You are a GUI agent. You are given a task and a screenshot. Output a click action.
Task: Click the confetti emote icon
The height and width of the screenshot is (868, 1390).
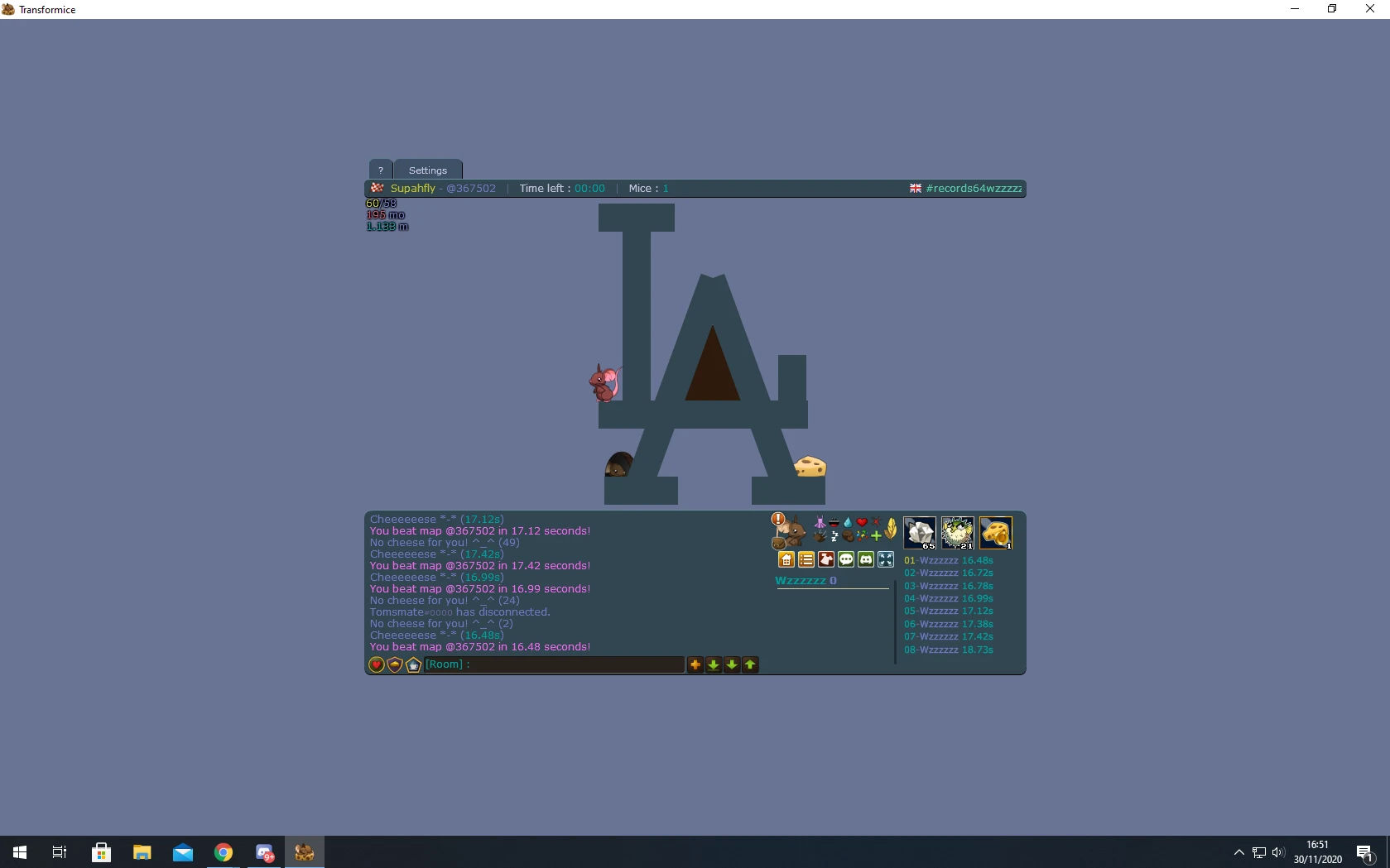pos(862,536)
